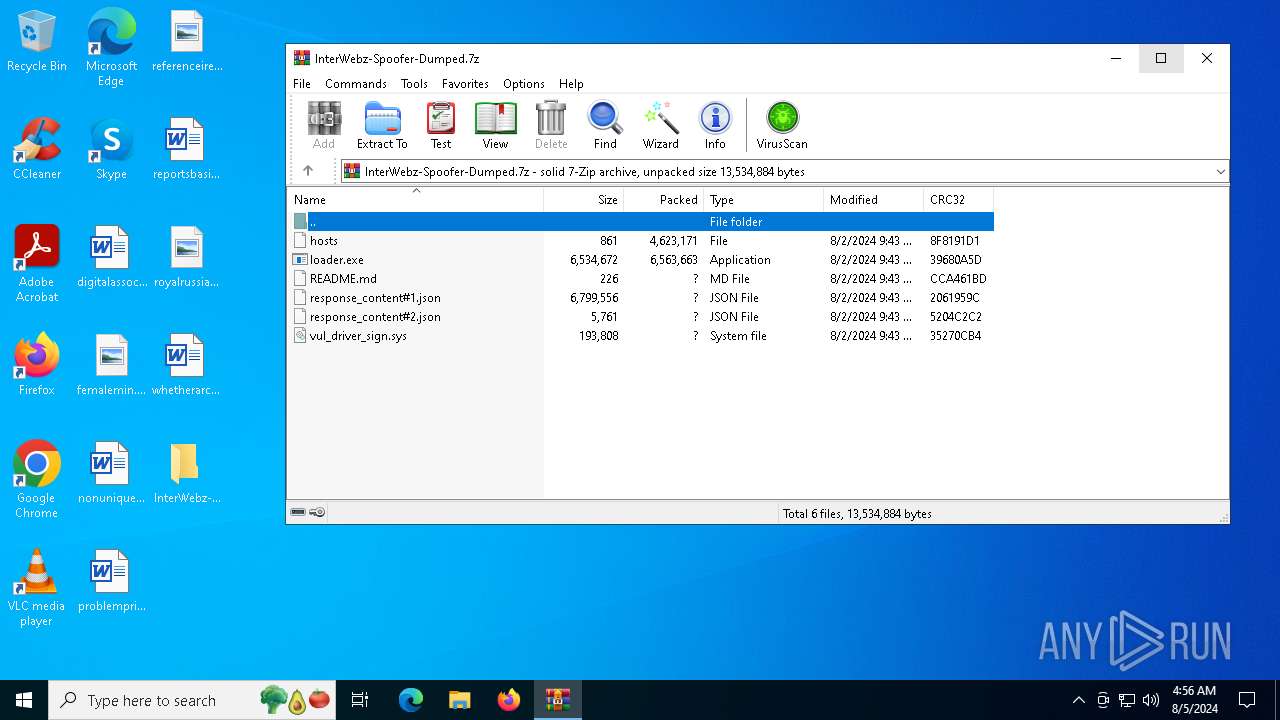Open problempri Word document on desktop
This screenshot has width=1280, height=720.
point(111,580)
